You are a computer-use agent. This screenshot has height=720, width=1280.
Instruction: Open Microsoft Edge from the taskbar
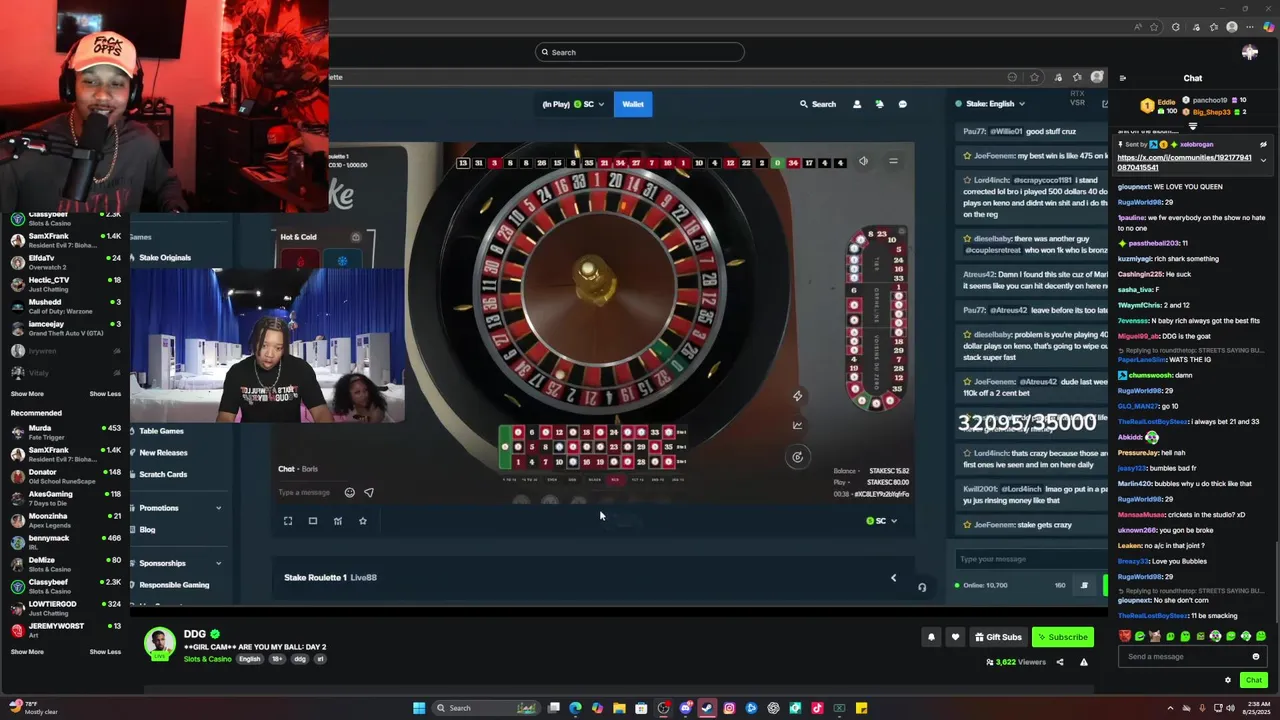tap(575, 708)
